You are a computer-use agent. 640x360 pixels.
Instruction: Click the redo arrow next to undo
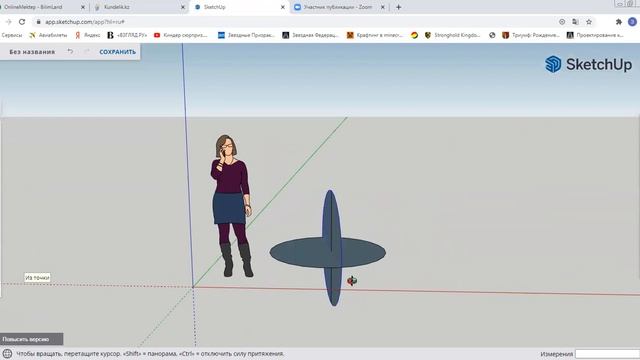(87, 51)
